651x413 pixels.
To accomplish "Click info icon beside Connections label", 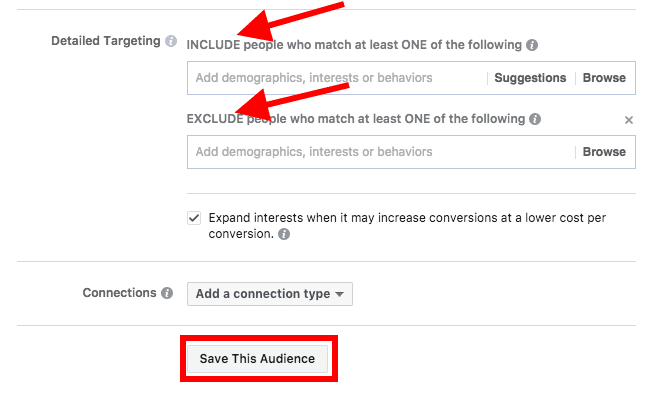I will click(168, 293).
